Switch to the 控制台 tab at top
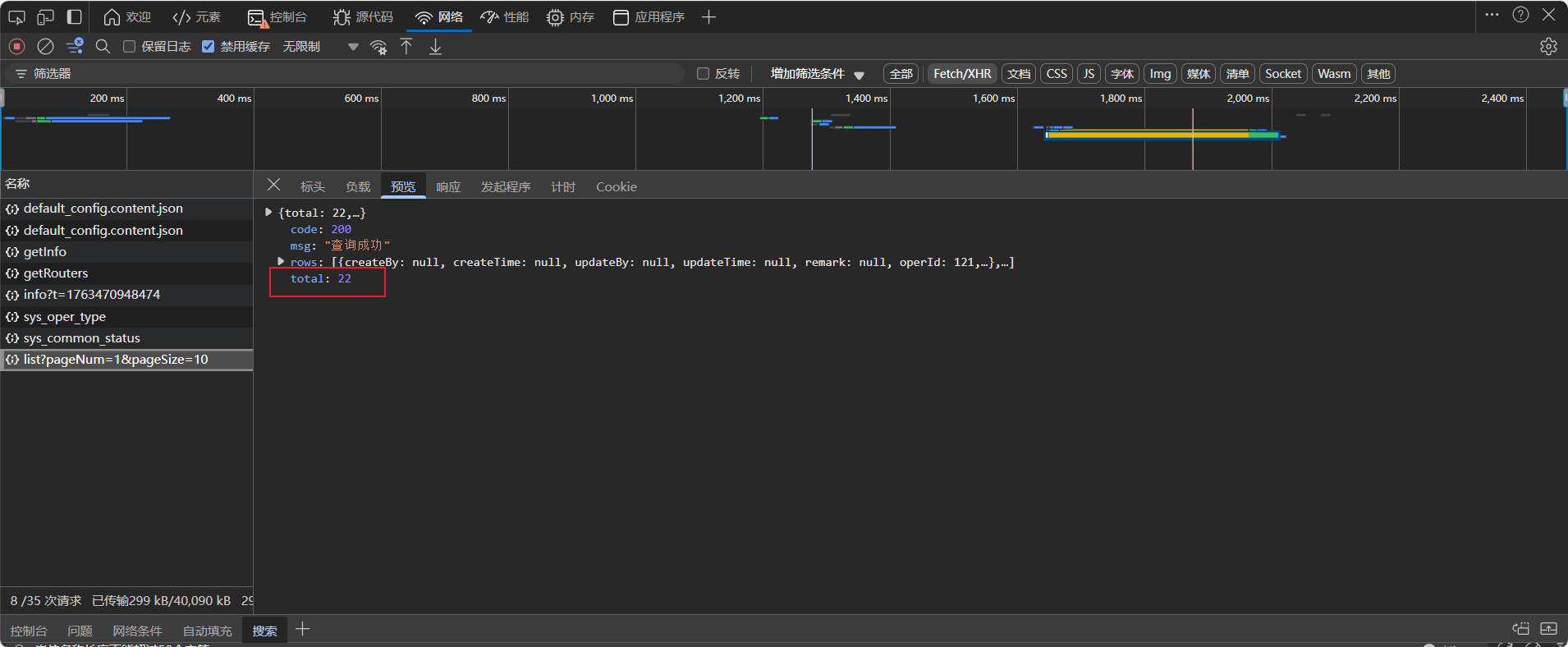 click(277, 16)
